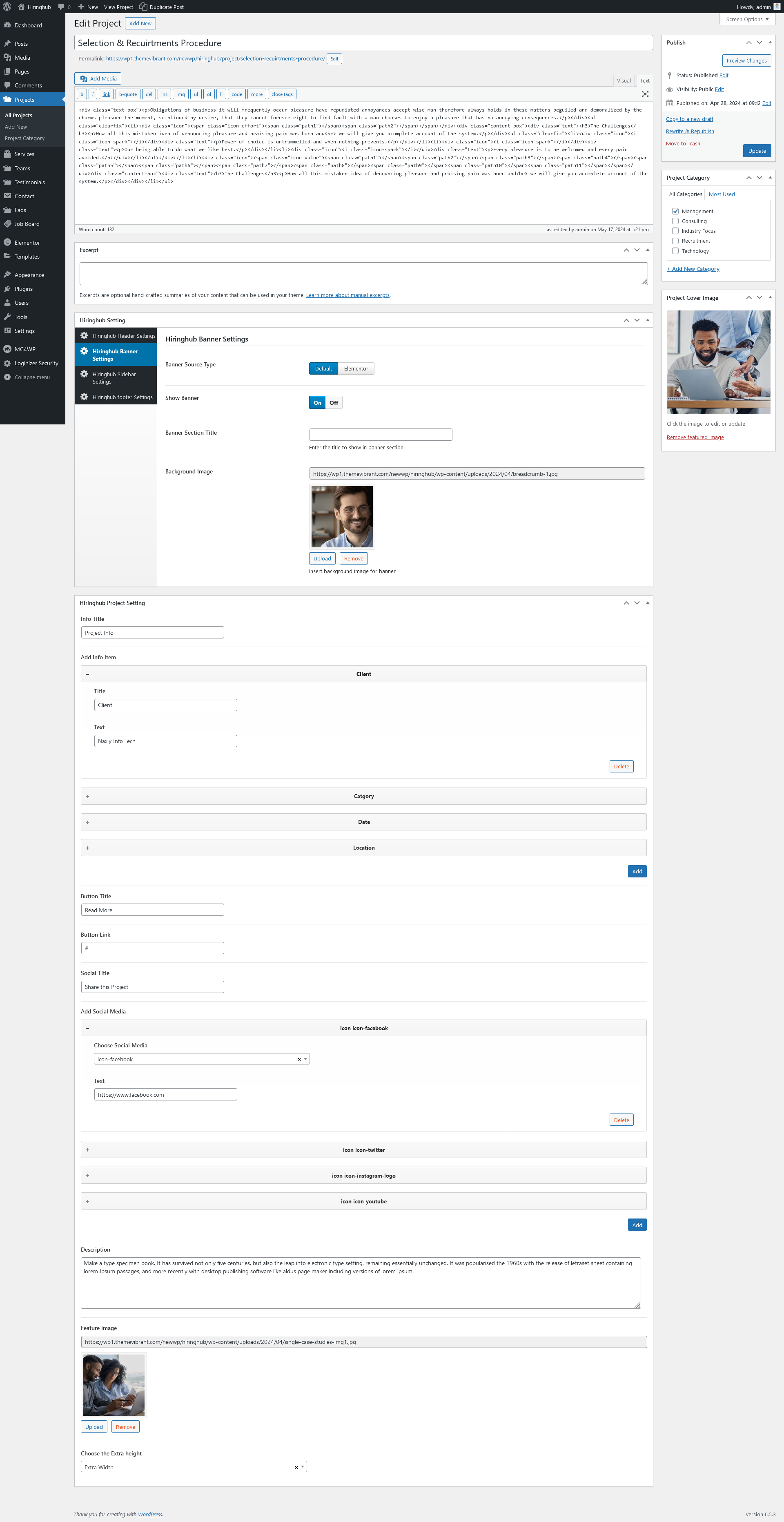Insert b-quote tag from editor toolbar
Screen dimensions: 784x1522
pyautogui.click(x=128, y=94)
